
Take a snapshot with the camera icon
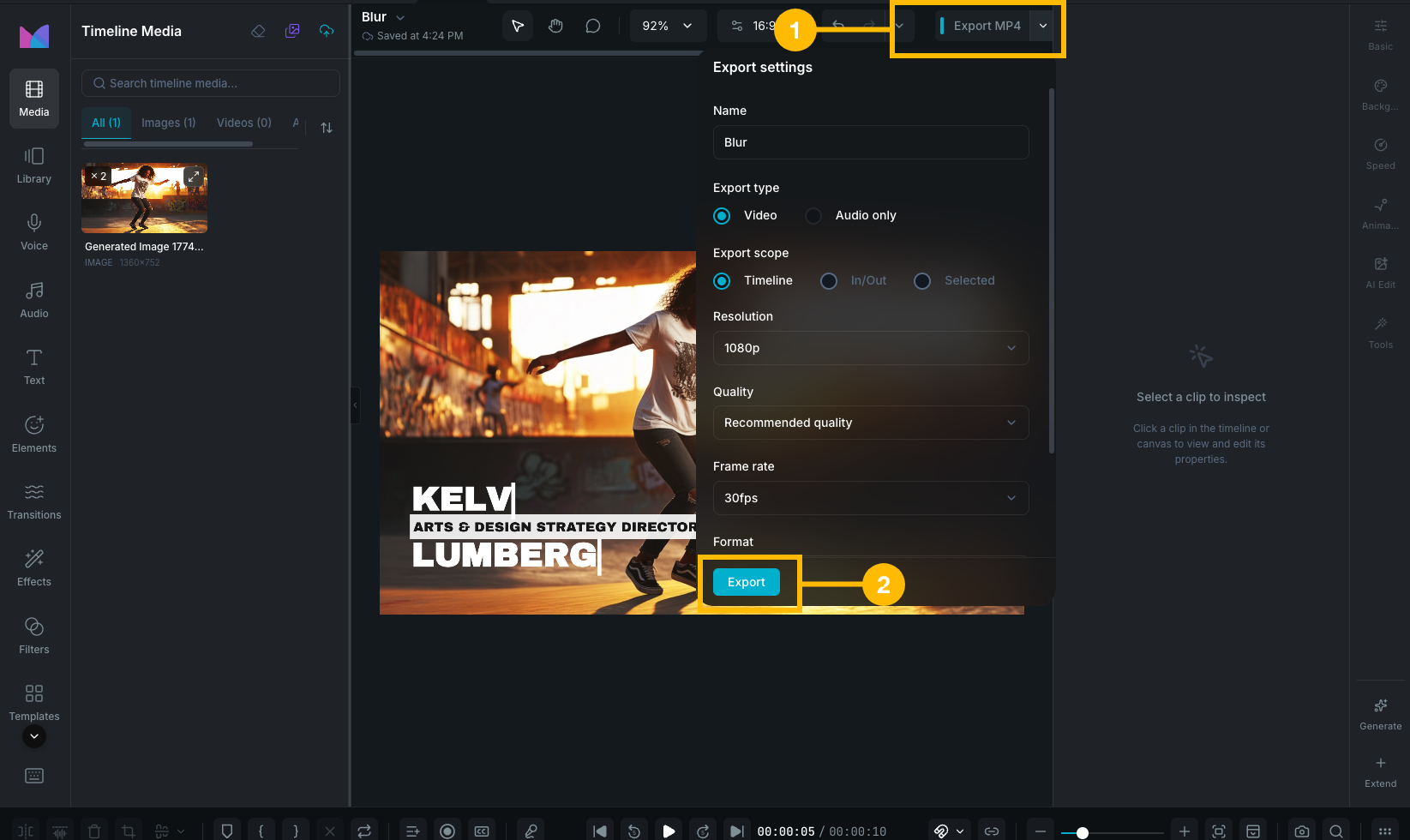(1301, 831)
